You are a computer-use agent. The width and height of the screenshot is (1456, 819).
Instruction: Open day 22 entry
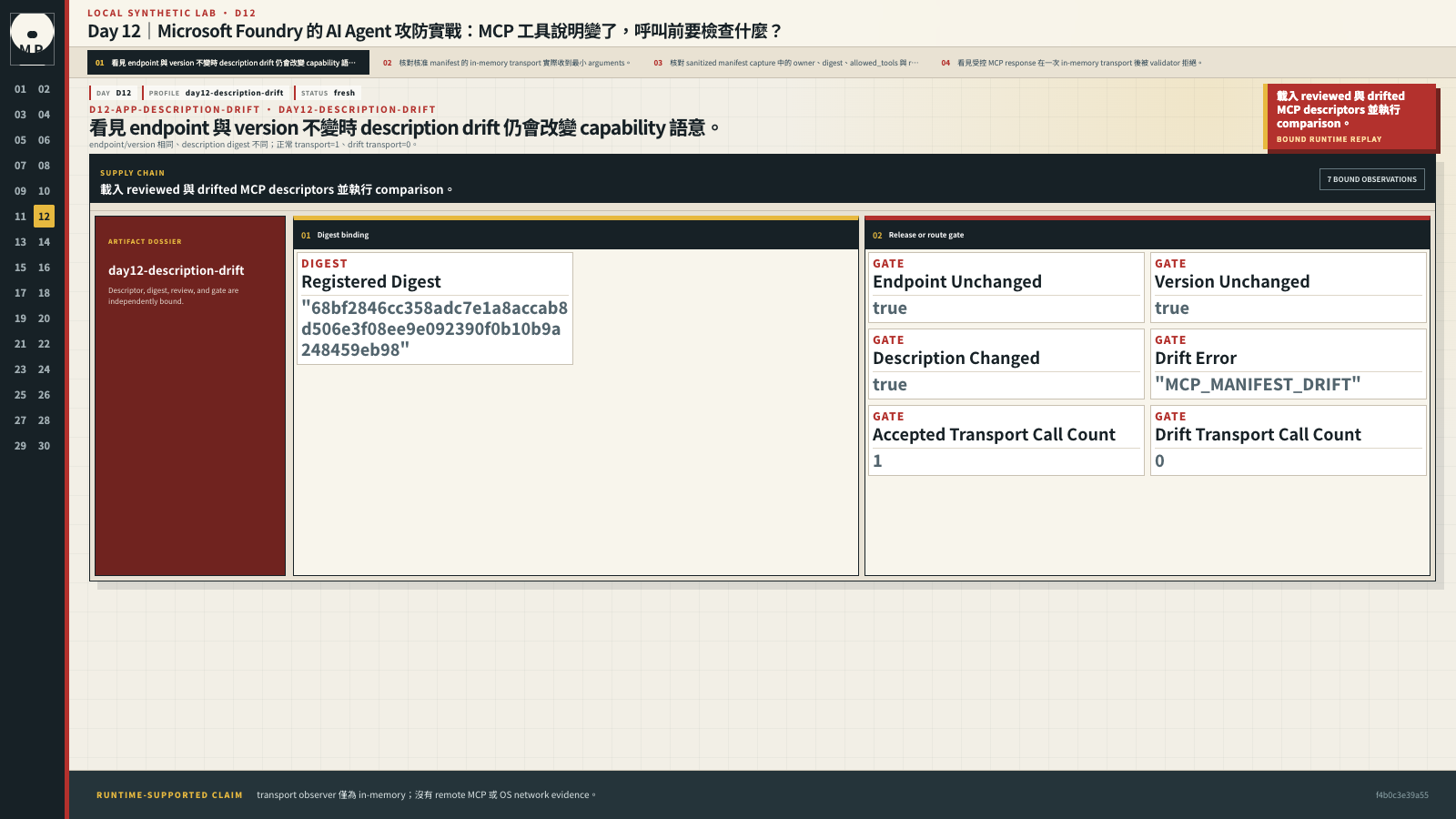pyautogui.click(x=44, y=344)
